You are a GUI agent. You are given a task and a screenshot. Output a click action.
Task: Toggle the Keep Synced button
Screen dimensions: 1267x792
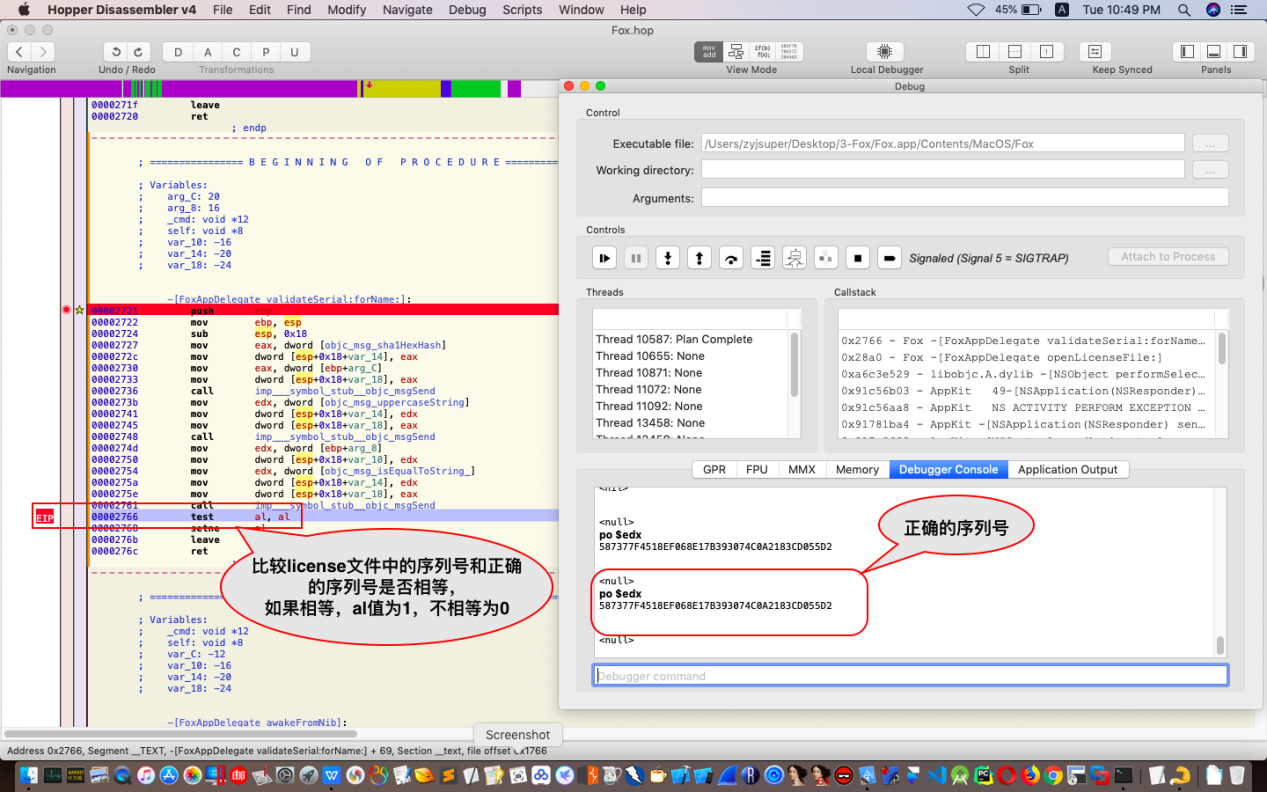(1096, 52)
